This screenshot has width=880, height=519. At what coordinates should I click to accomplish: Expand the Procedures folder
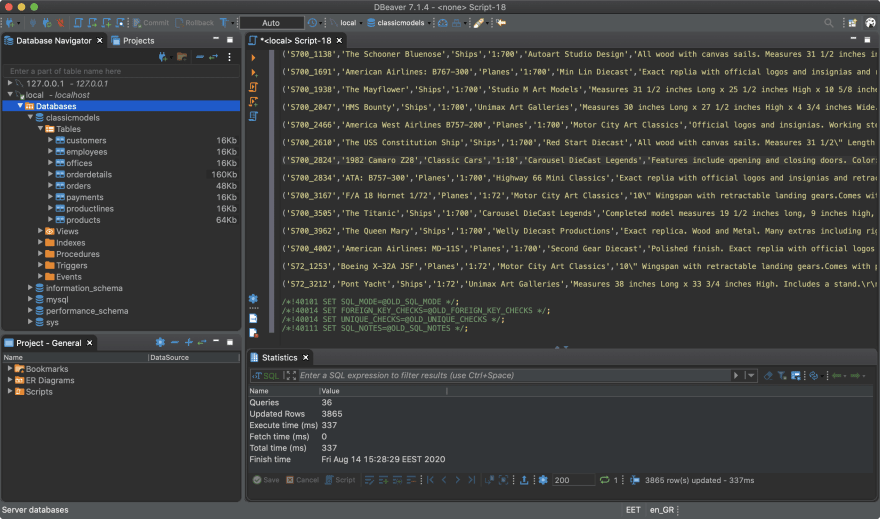tap(40, 254)
